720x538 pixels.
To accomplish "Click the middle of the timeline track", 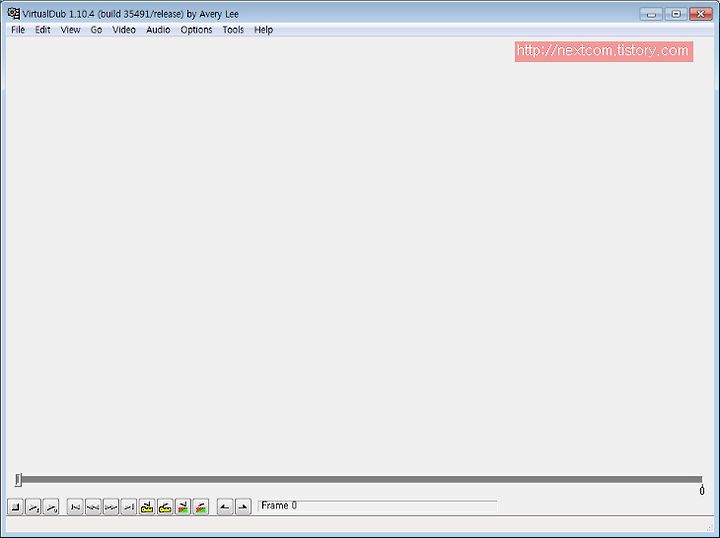I will [x=360, y=479].
